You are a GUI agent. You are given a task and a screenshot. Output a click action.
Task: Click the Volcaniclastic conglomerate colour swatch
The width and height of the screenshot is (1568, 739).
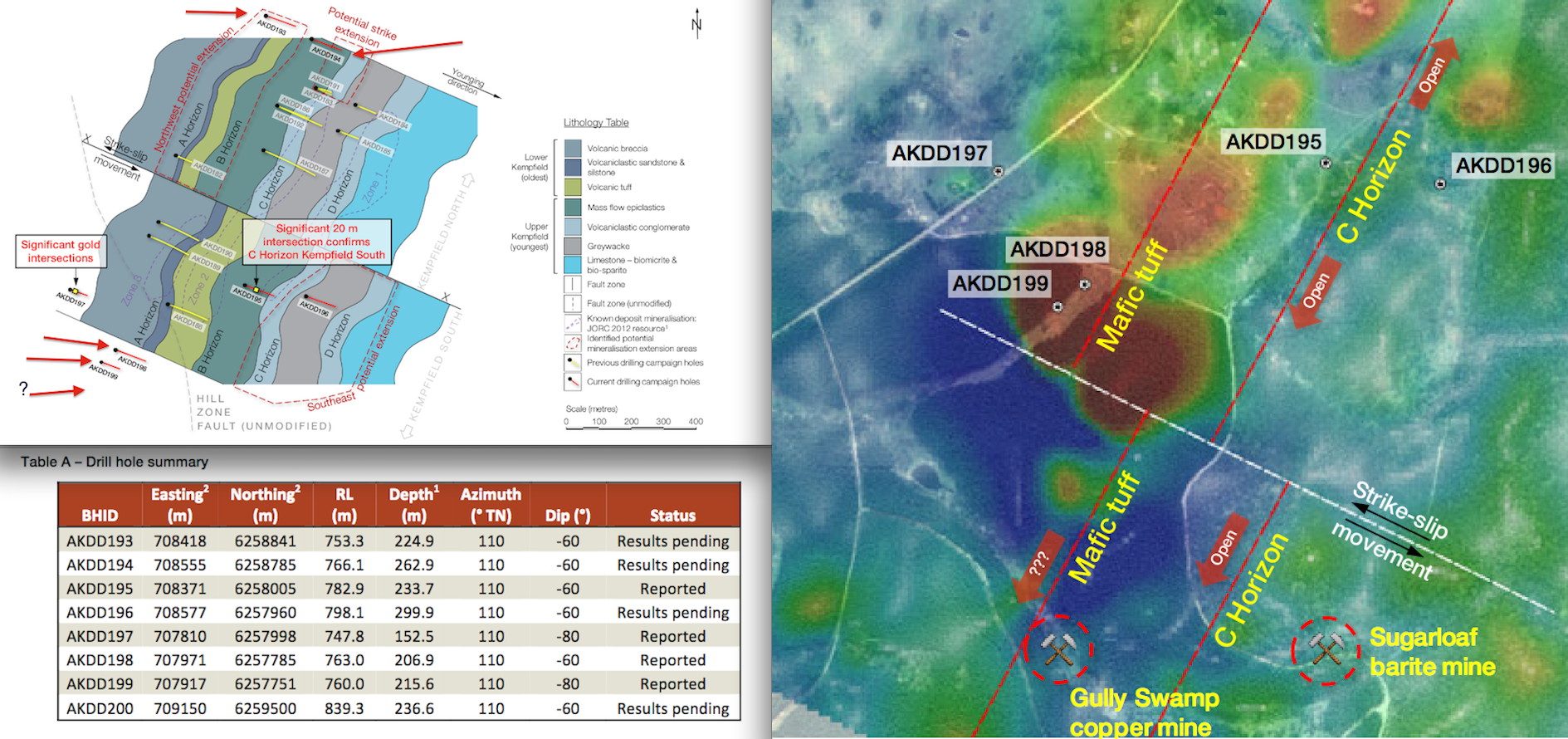click(572, 227)
